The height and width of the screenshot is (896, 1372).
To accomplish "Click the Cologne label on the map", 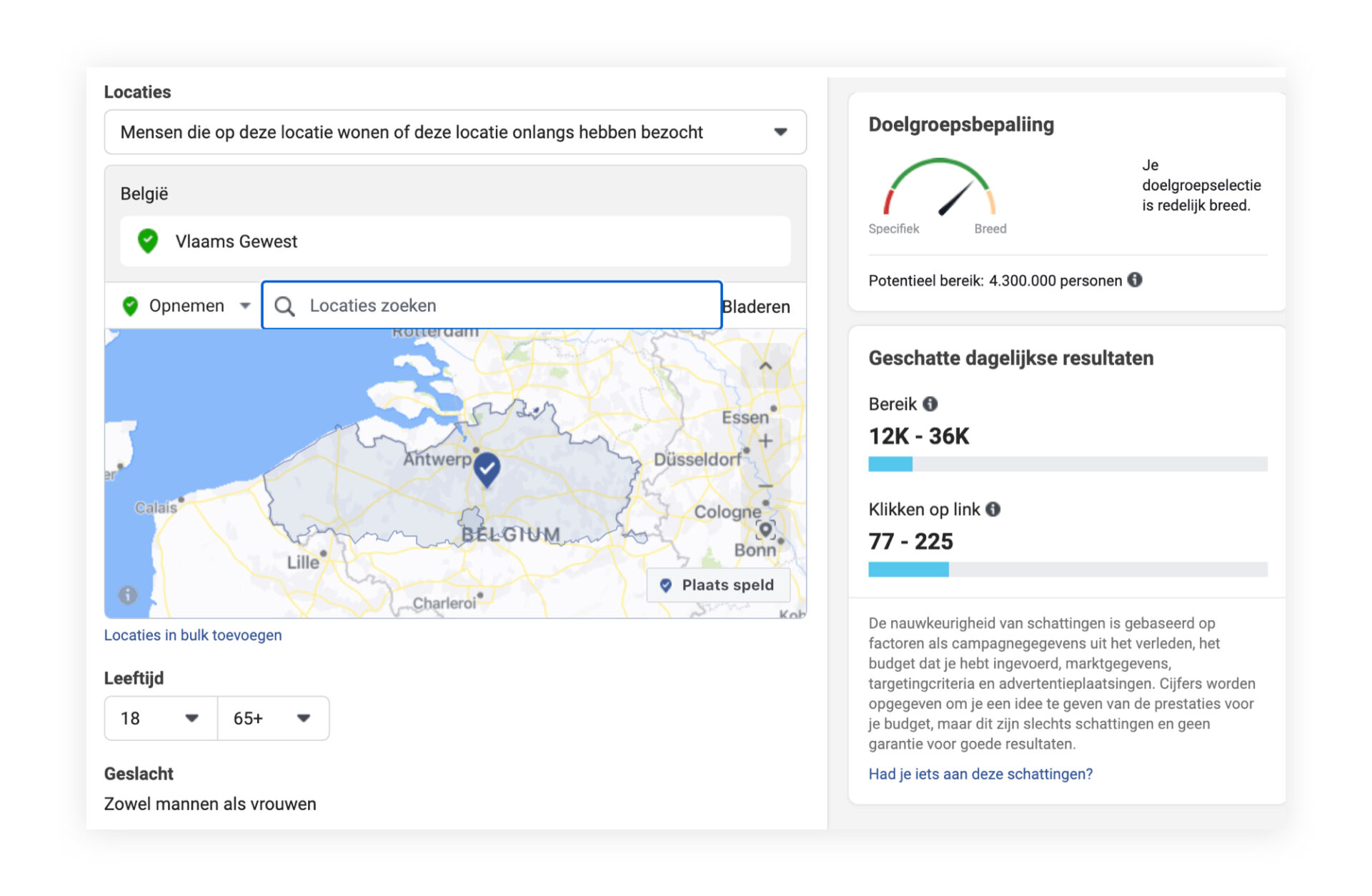I will pyautogui.click(x=727, y=512).
